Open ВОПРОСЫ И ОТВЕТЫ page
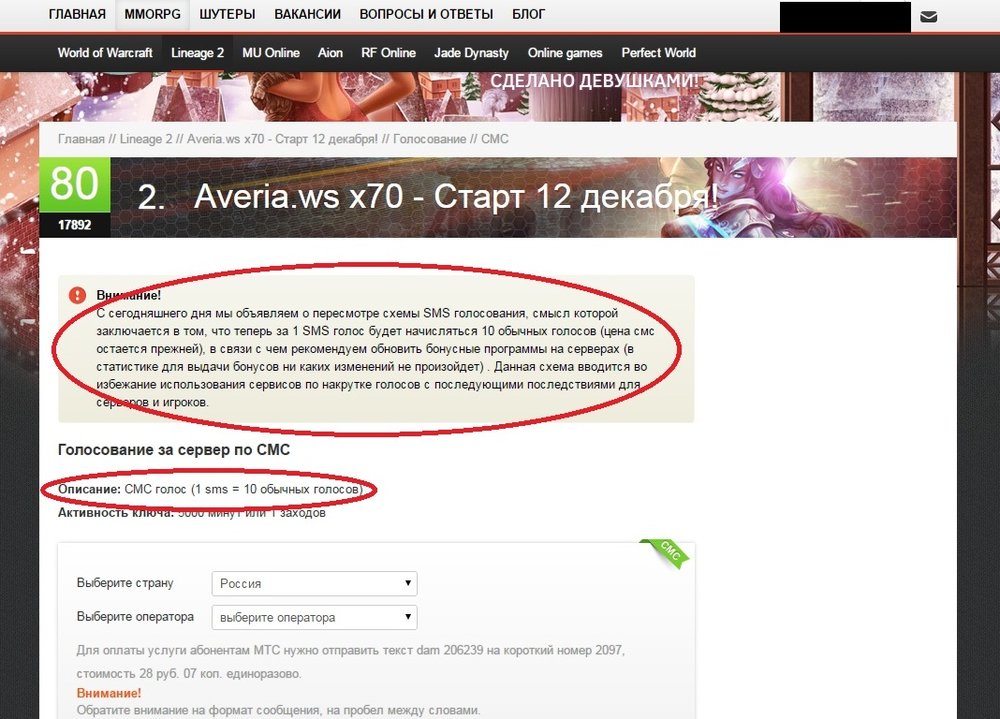This screenshot has width=1000, height=719. click(x=426, y=15)
